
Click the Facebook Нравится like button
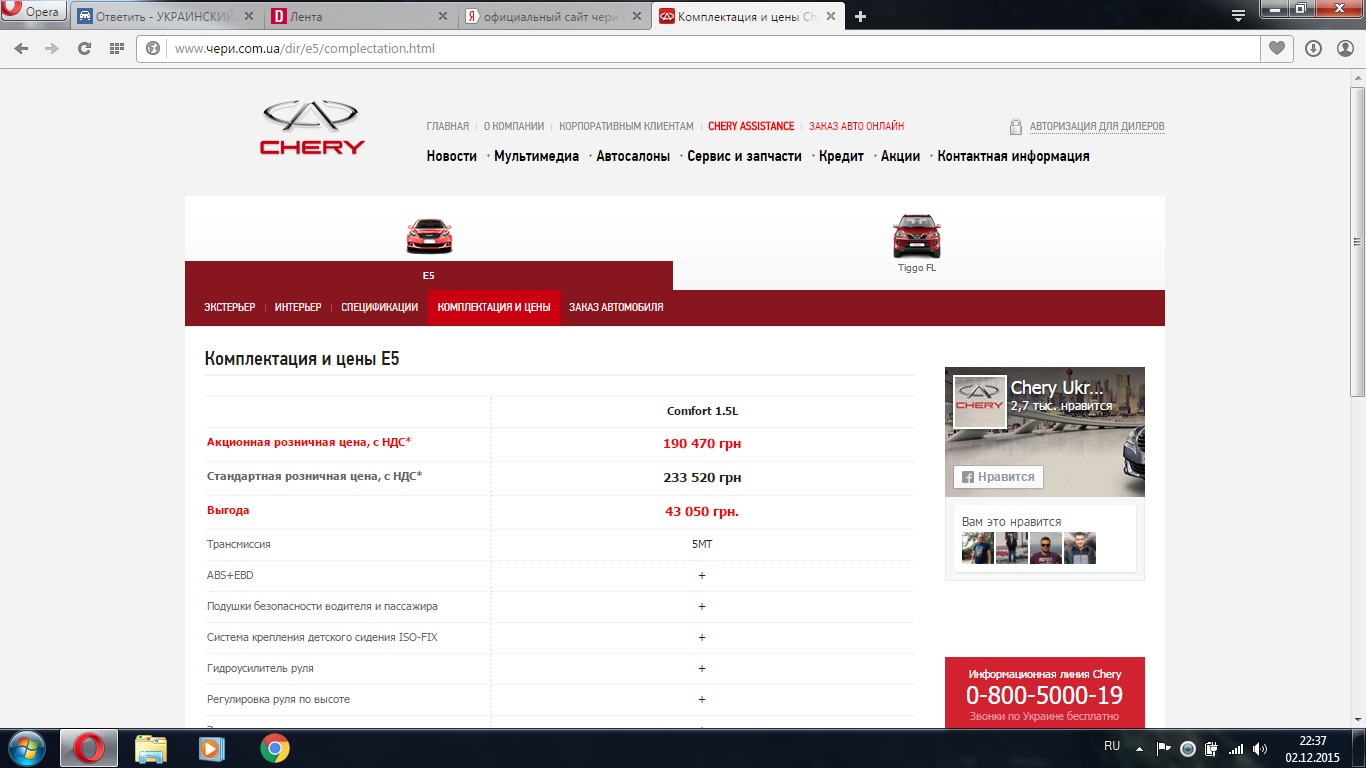coord(998,477)
